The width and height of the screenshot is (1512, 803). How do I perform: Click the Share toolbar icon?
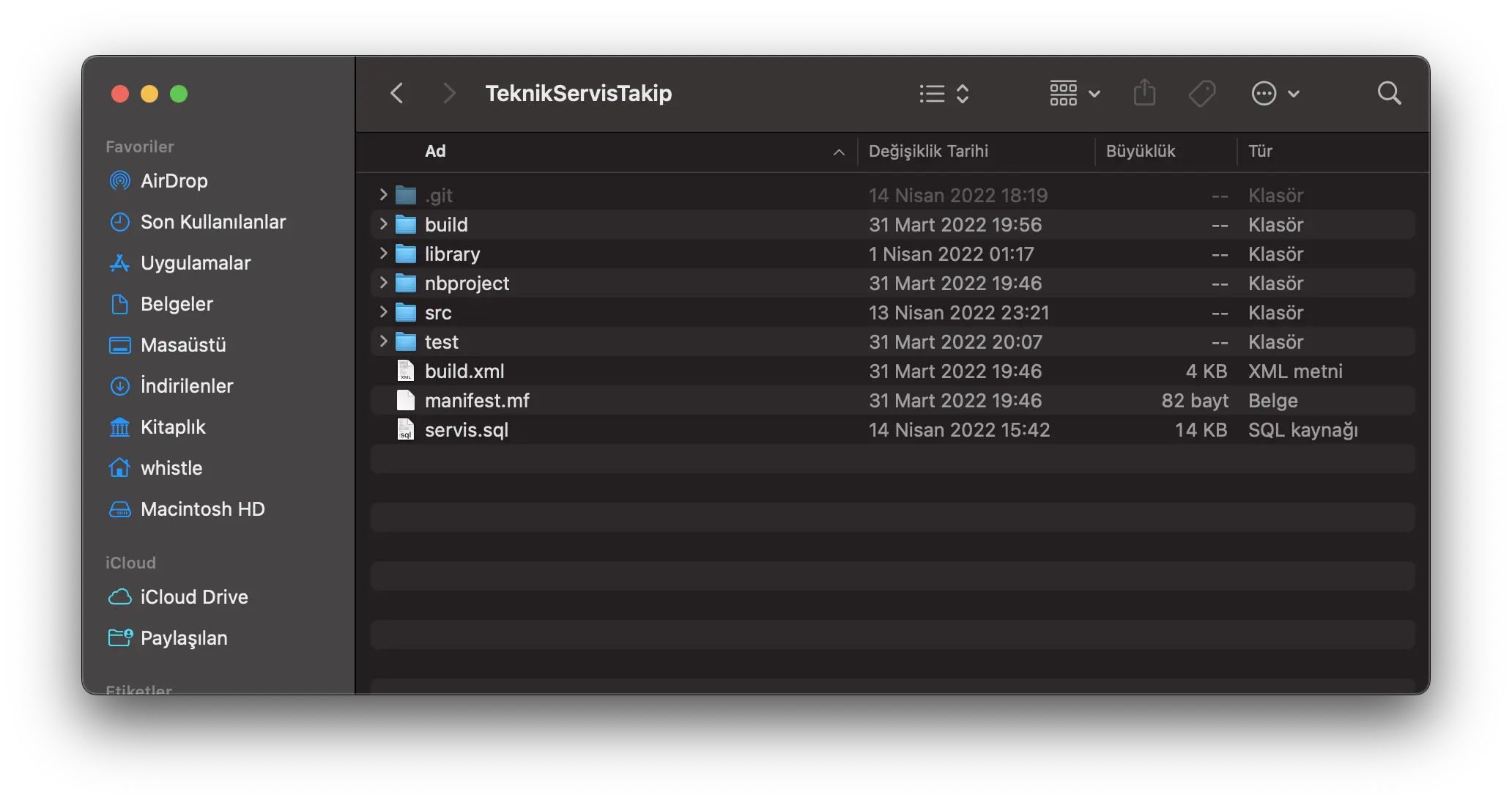click(x=1144, y=93)
